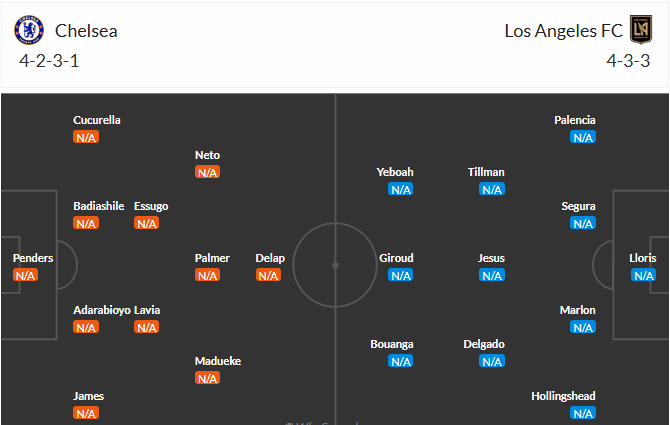670x425 pixels.
Task: Click the Los Angeles FC crest icon
Action: click(641, 29)
